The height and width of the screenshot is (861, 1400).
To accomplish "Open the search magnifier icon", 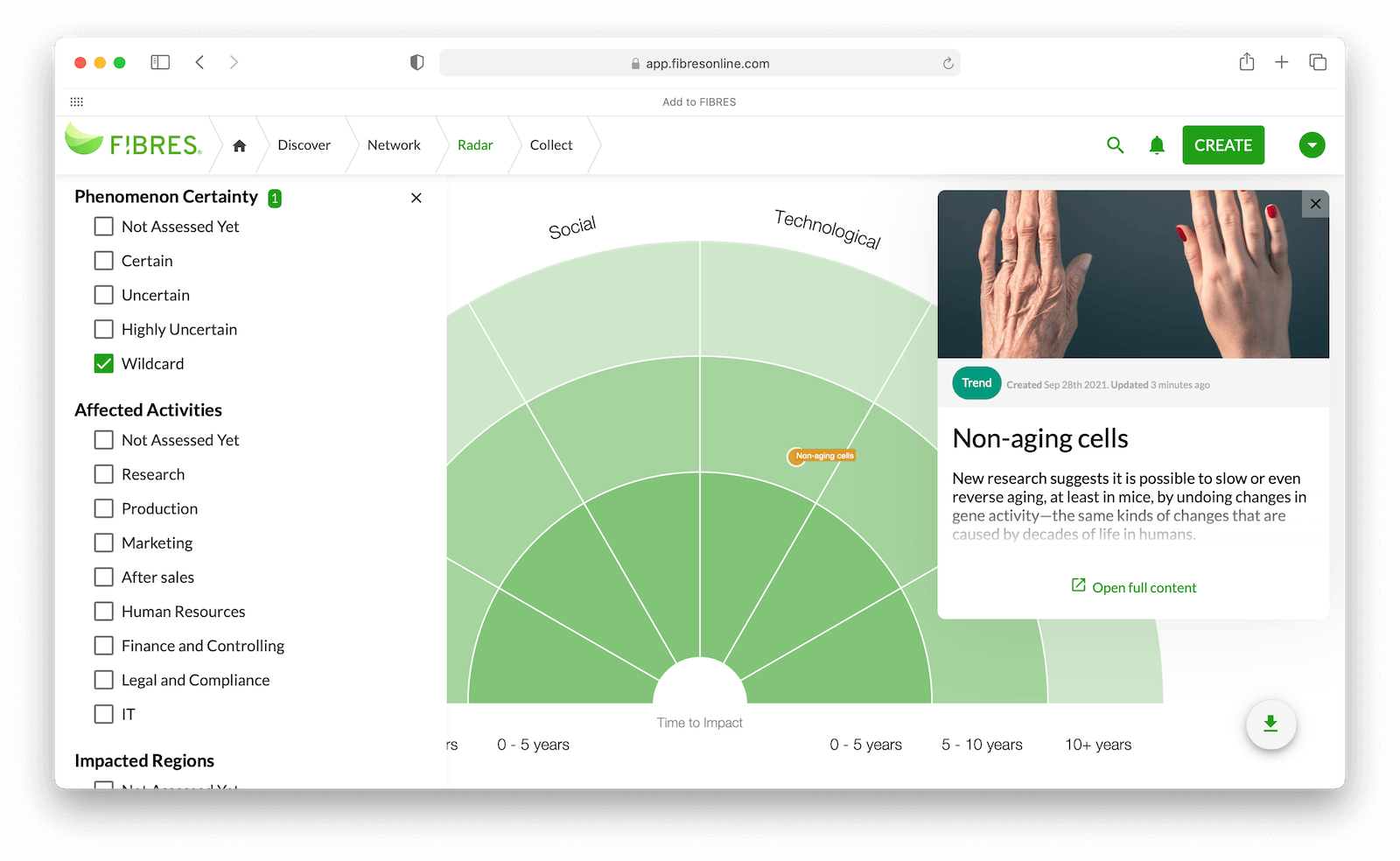I will coord(1115,145).
